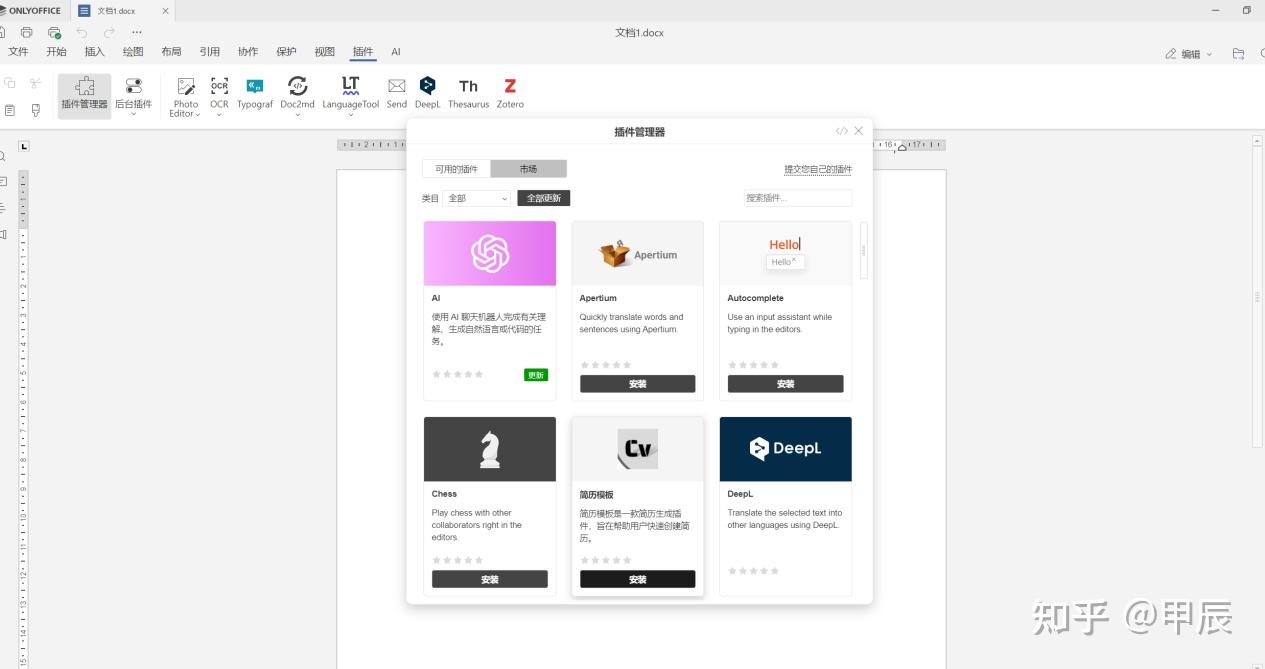This screenshot has height=669, width=1265.
Task: Expand the 类目 全部 category dropdown
Action: (x=477, y=198)
